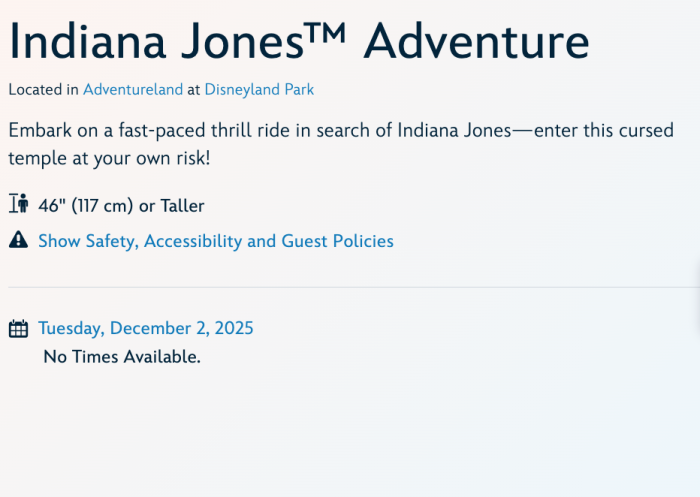
Task: Click the "No Times Available." message
Action: pyautogui.click(x=122, y=356)
